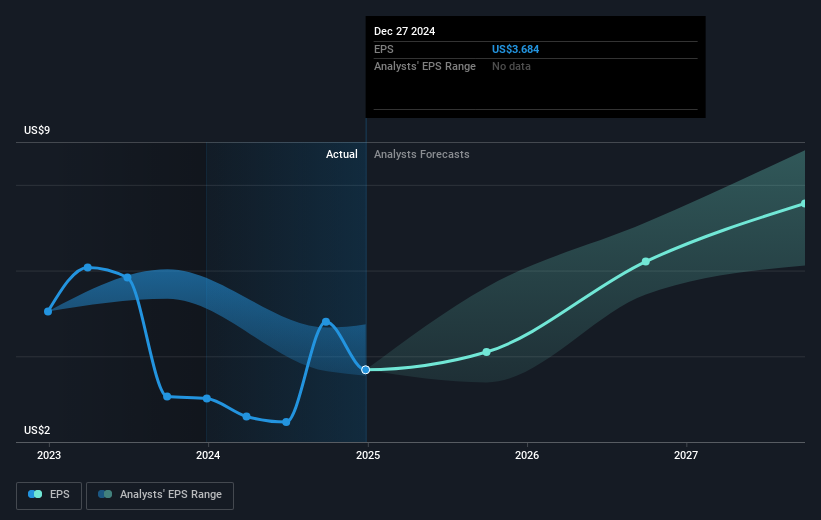Click the Analysts Forecasts label
Image resolution: width=821 pixels, height=520 pixels.
(421, 154)
